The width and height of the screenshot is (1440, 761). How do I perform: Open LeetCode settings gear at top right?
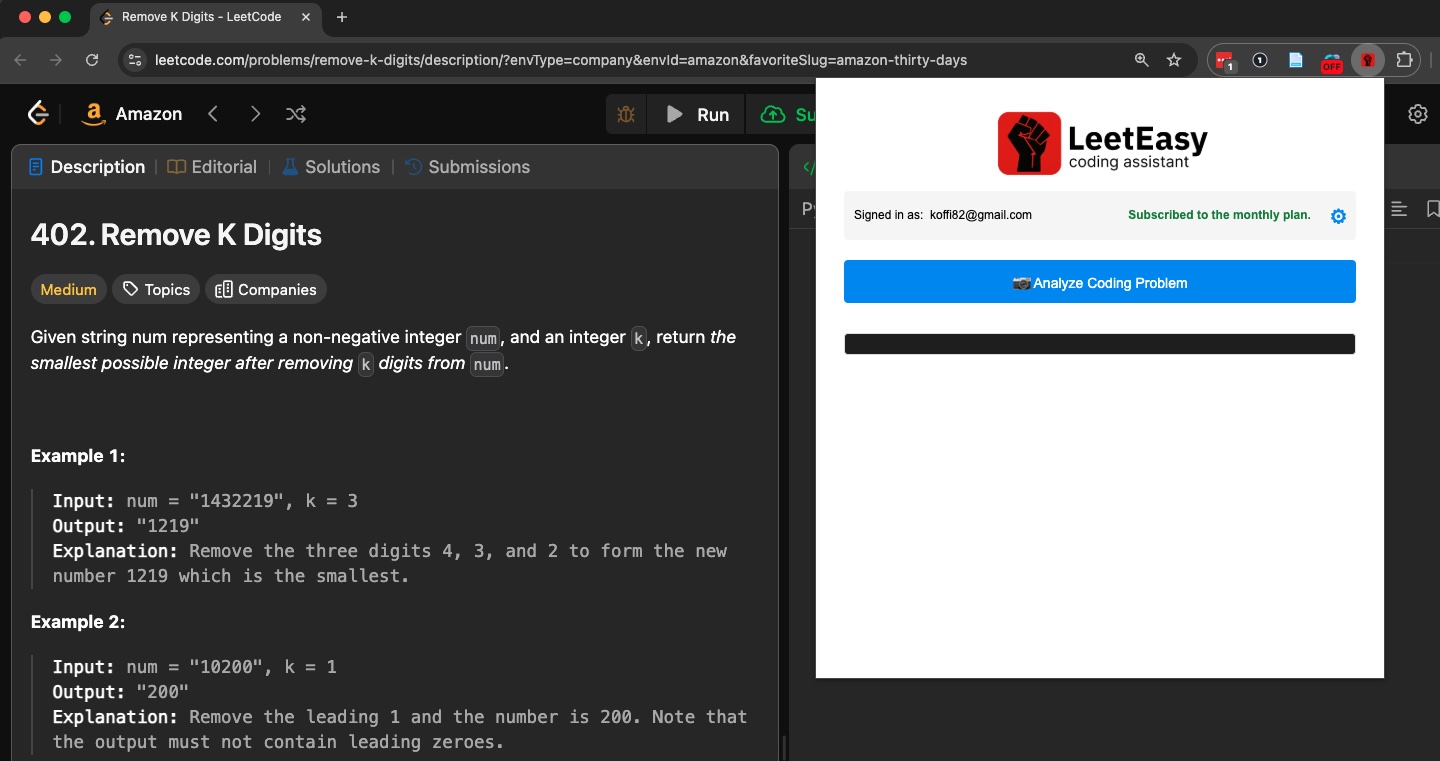click(x=1418, y=114)
